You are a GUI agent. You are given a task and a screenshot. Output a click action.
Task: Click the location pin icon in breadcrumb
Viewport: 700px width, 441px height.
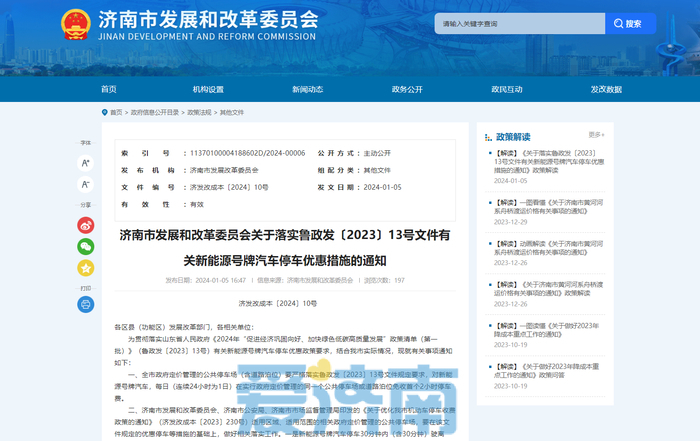pos(104,112)
